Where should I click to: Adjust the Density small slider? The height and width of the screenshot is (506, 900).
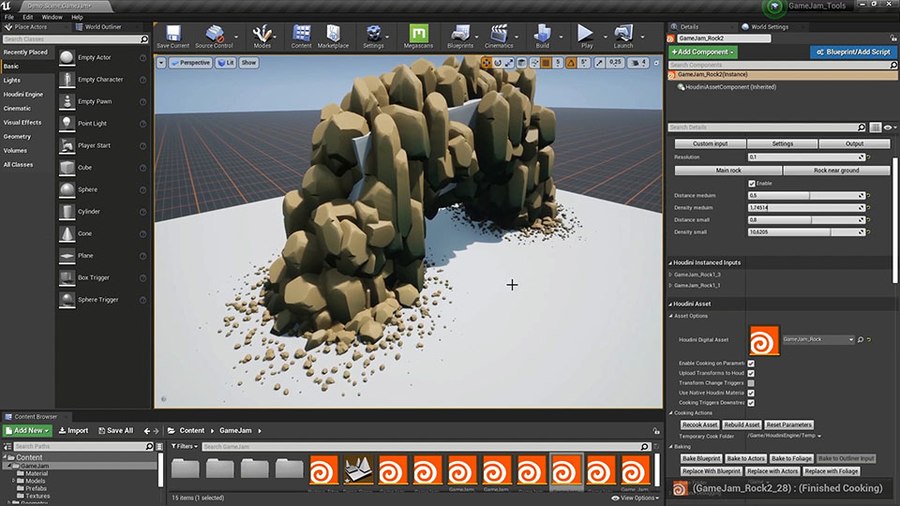[x=806, y=232]
